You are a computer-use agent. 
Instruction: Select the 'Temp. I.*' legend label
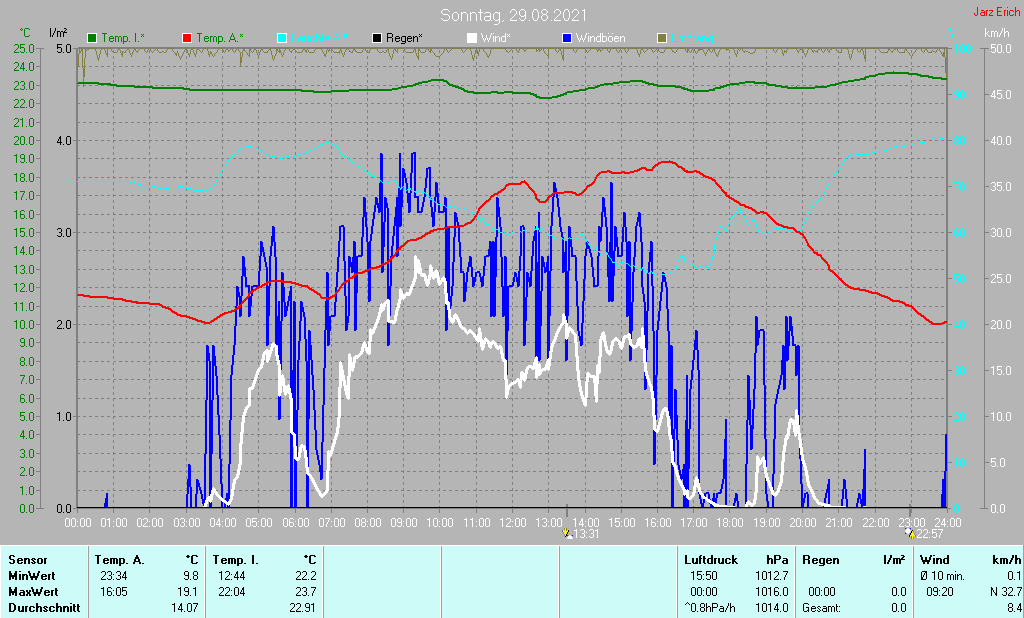123,38
